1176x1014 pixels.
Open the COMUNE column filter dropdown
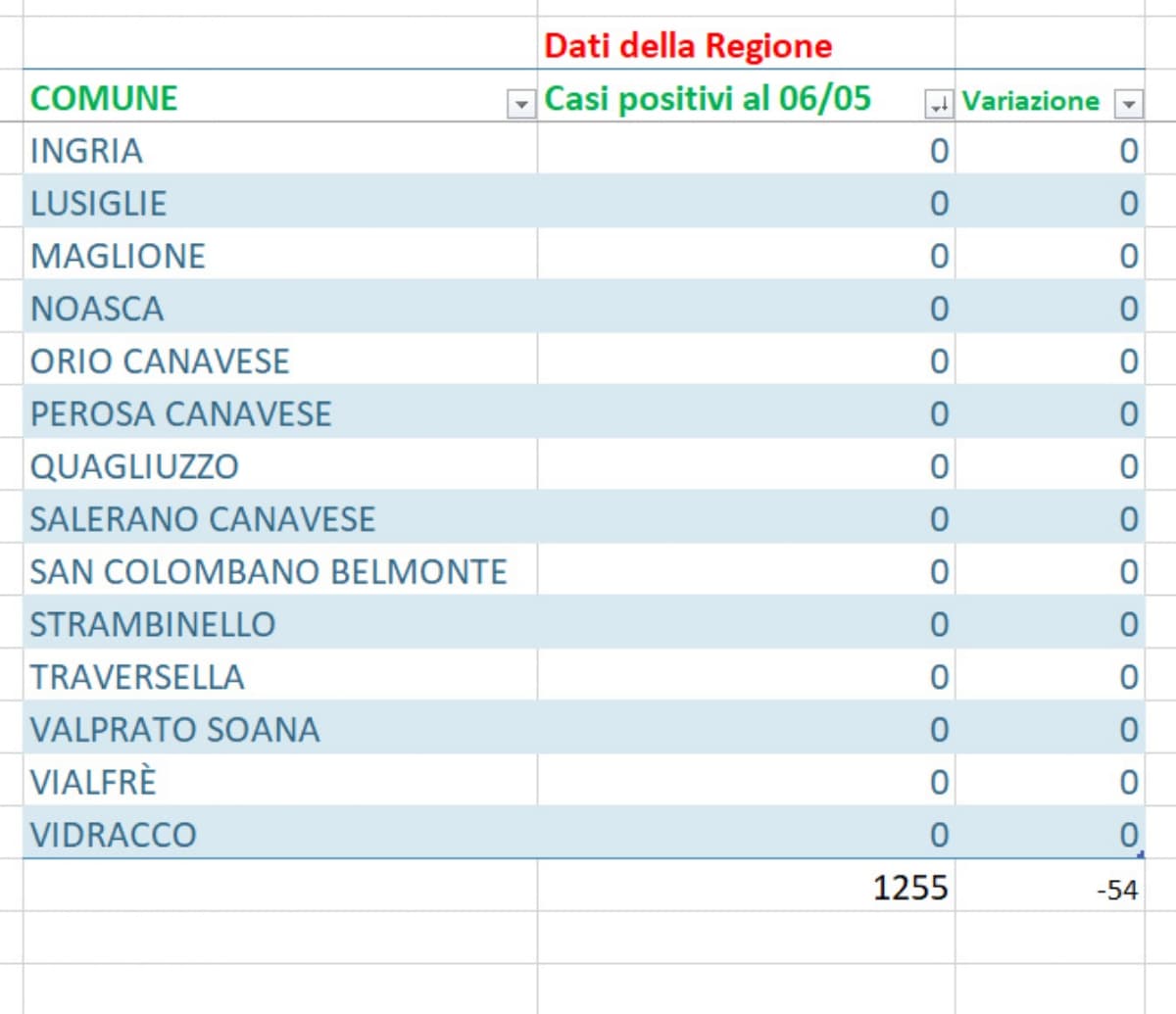520,103
